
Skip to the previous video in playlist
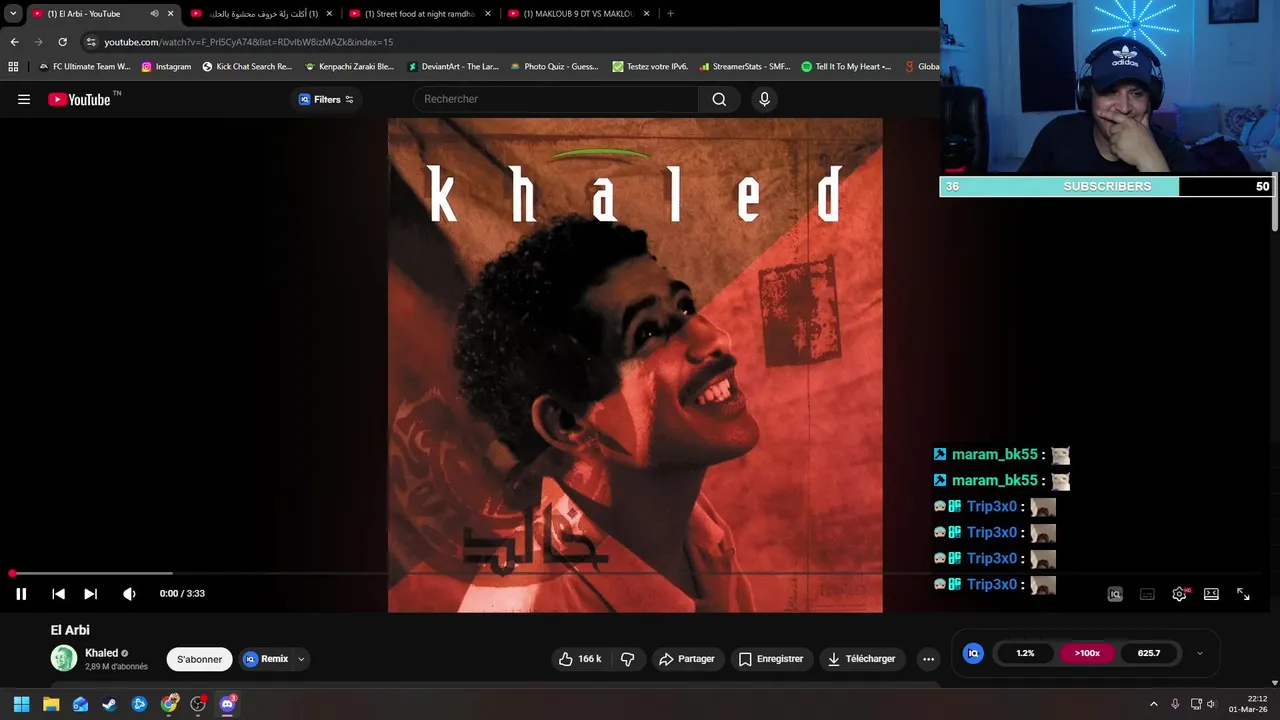point(58,594)
